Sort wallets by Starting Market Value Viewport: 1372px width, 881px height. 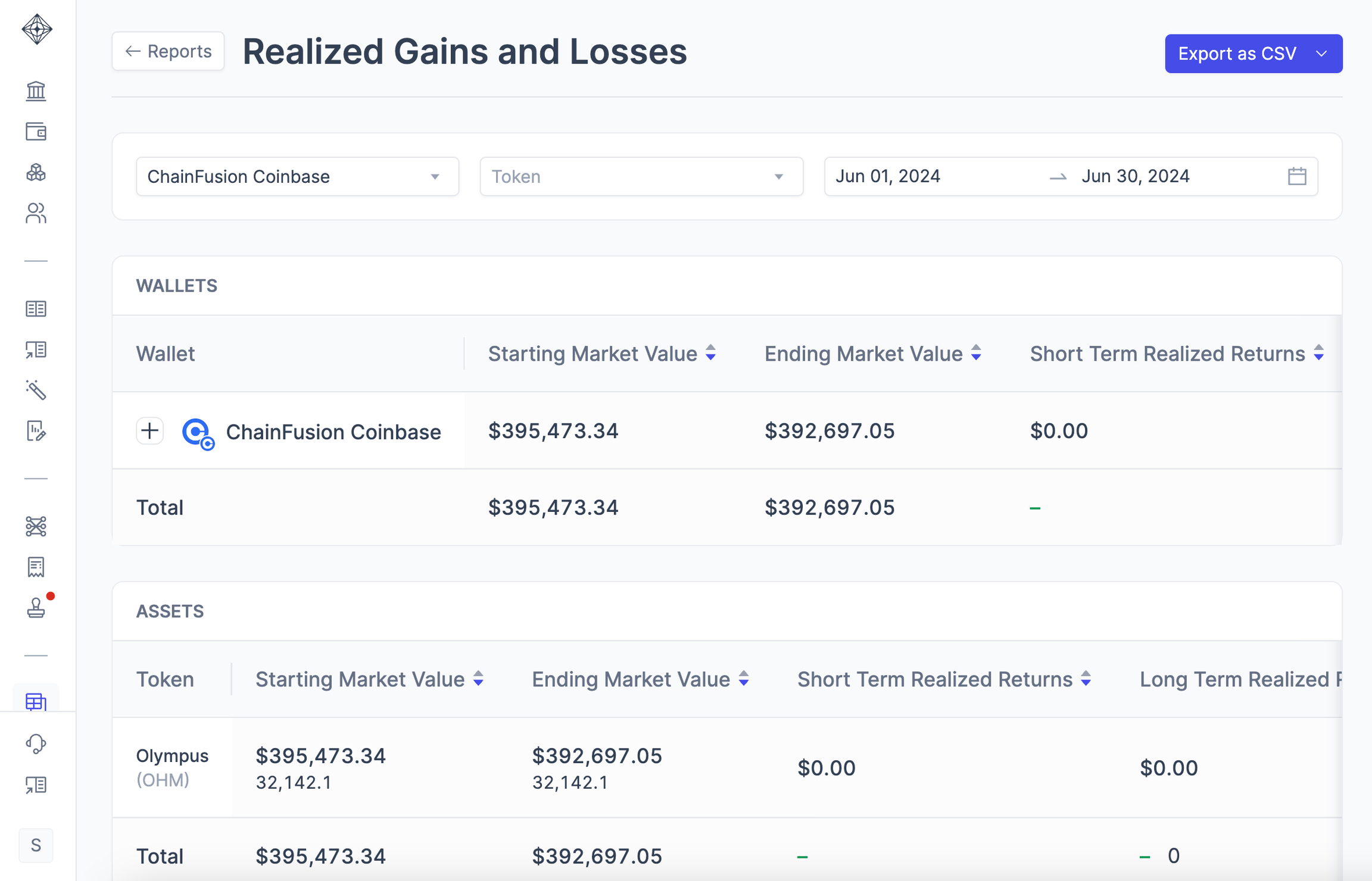(710, 353)
